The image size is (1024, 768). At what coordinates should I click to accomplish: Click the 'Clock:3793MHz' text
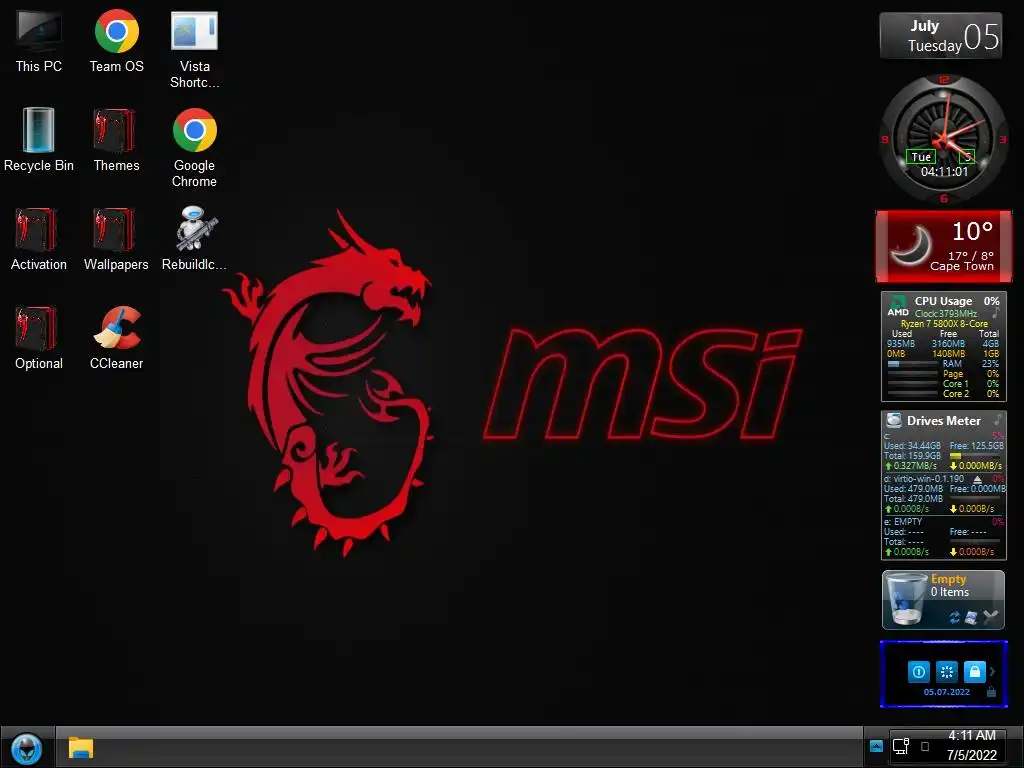pyautogui.click(x=946, y=313)
